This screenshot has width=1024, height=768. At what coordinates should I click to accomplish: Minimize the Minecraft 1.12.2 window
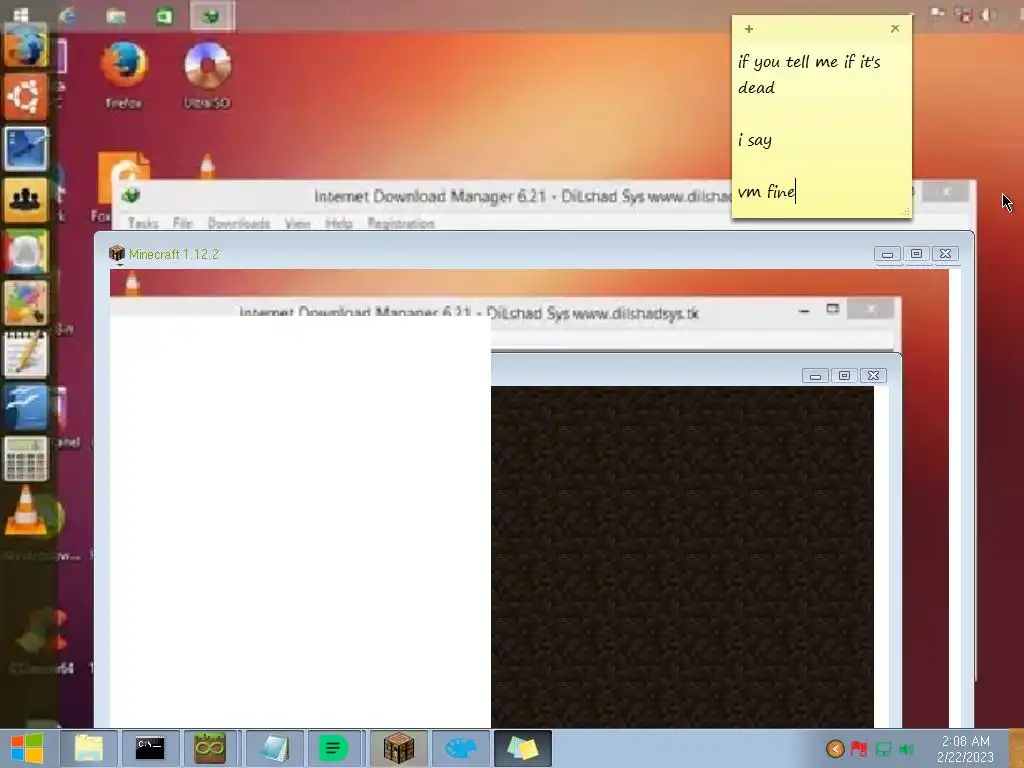point(888,254)
